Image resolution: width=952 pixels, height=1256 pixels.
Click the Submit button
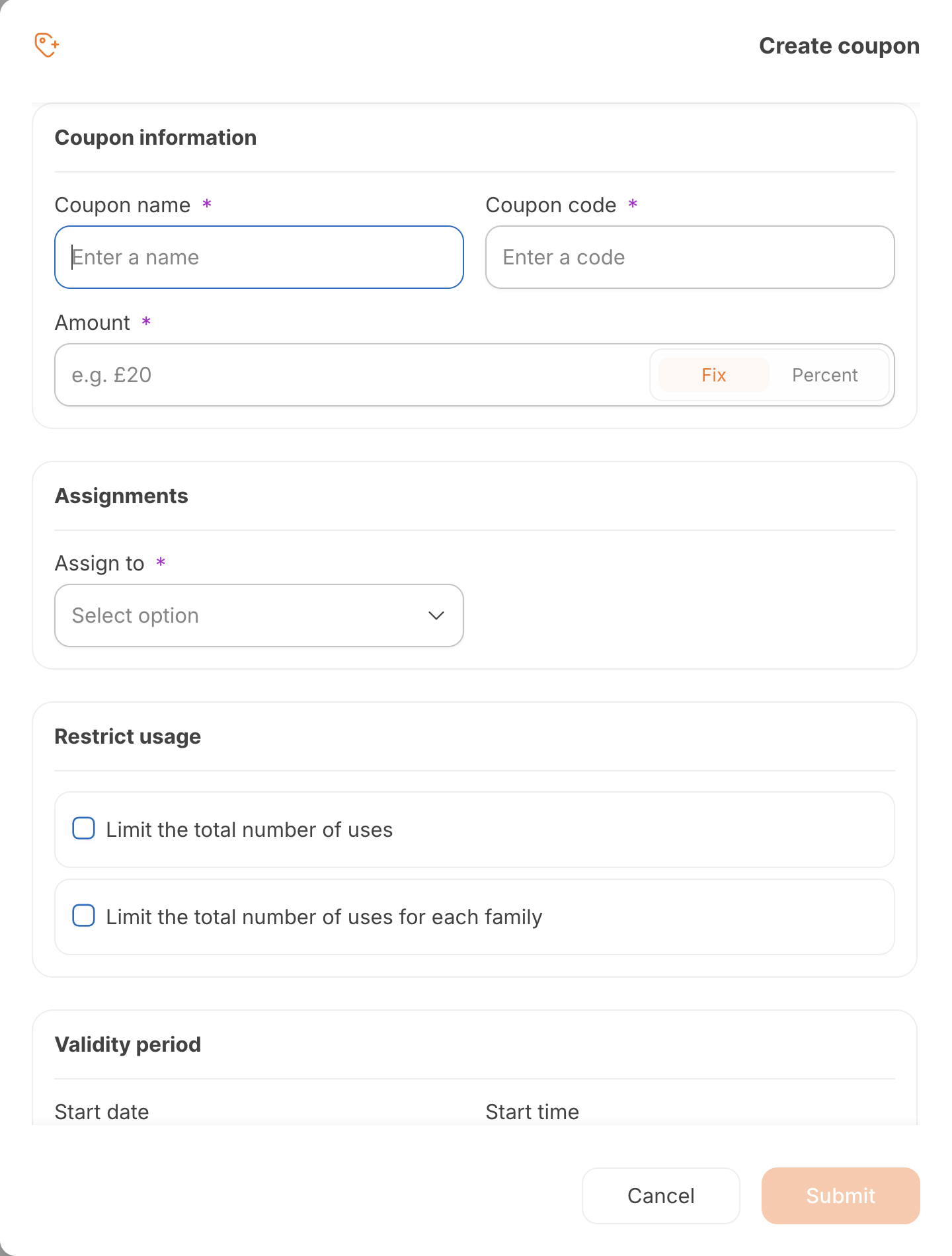840,1196
